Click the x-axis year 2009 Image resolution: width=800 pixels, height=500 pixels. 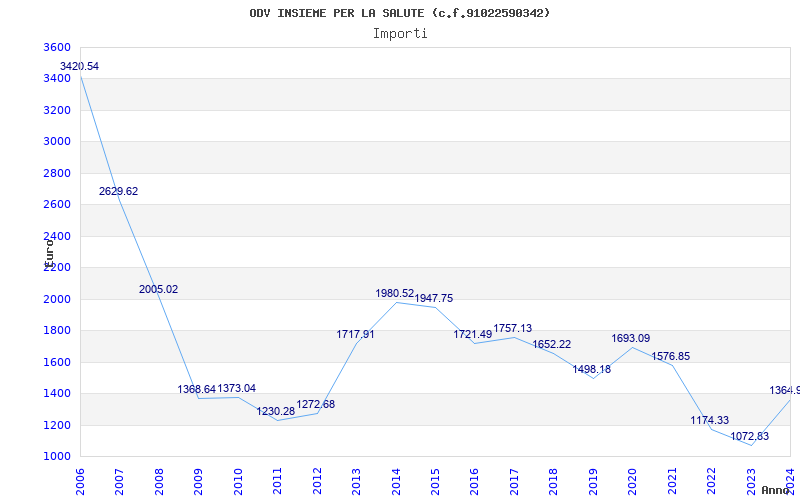coord(198,482)
